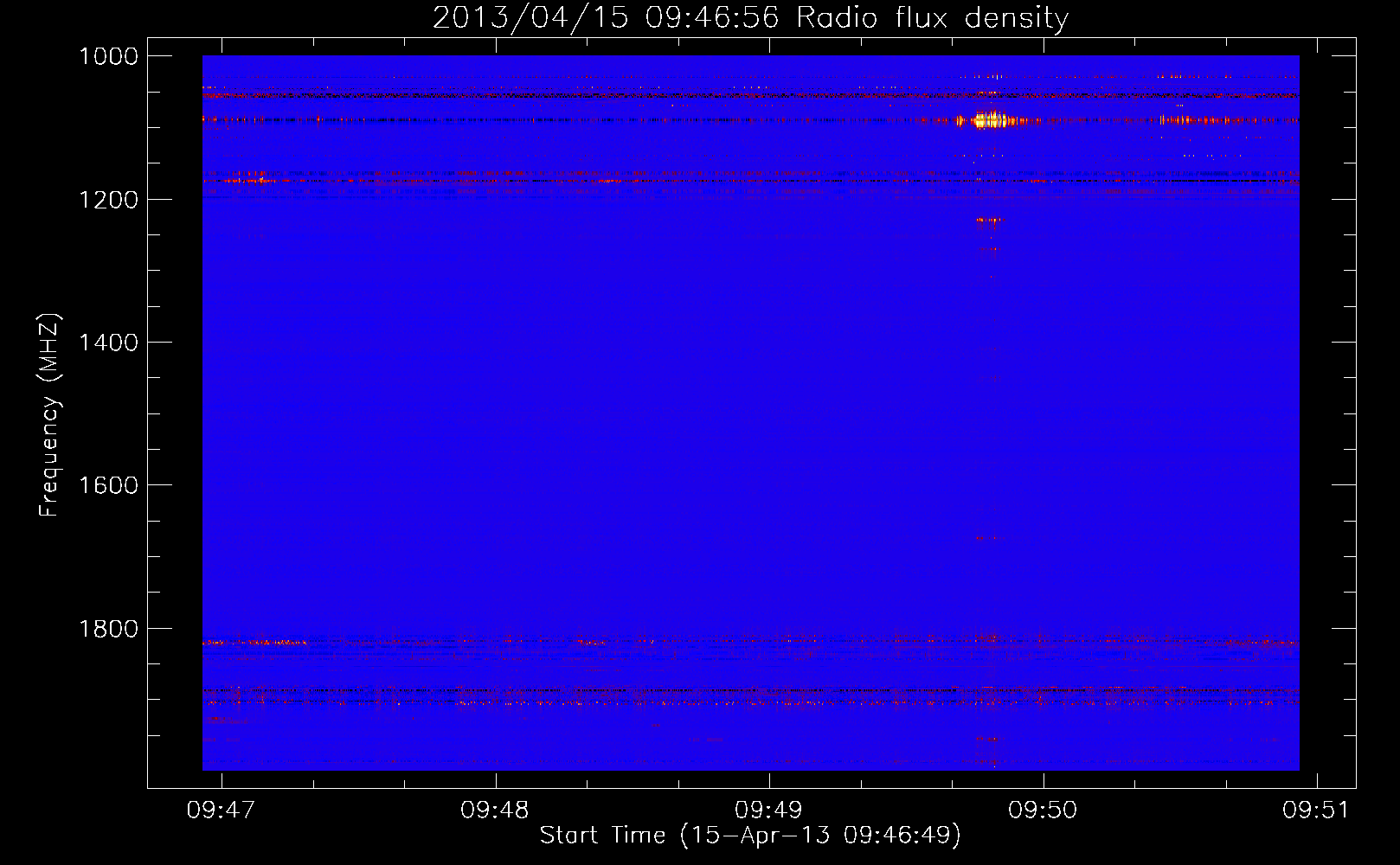
Task: Click the bright yellow burst near 1090 MHz
Action: point(990,120)
